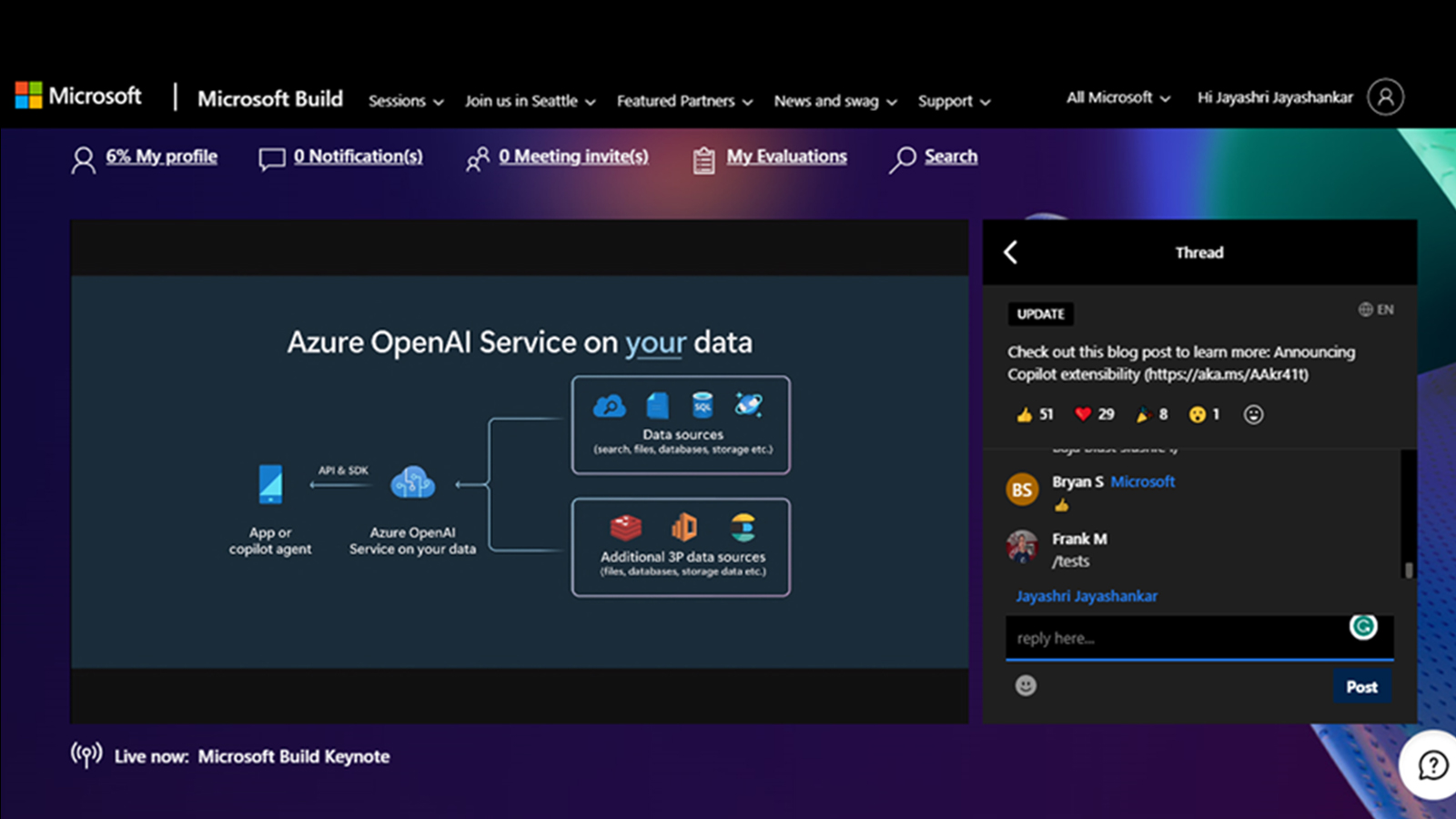
Task: Click the My profile person icon
Action: [83, 159]
